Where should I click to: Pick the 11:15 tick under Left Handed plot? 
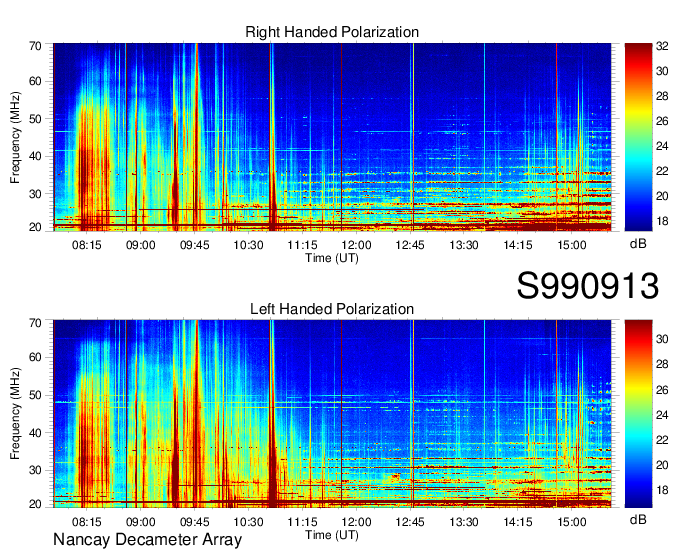click(x=302, y=521)
